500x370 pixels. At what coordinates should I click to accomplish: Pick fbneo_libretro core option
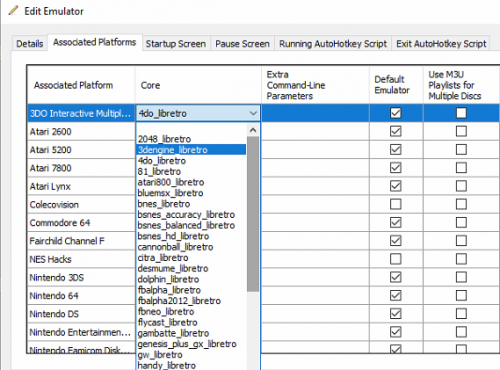pos(191,311)
